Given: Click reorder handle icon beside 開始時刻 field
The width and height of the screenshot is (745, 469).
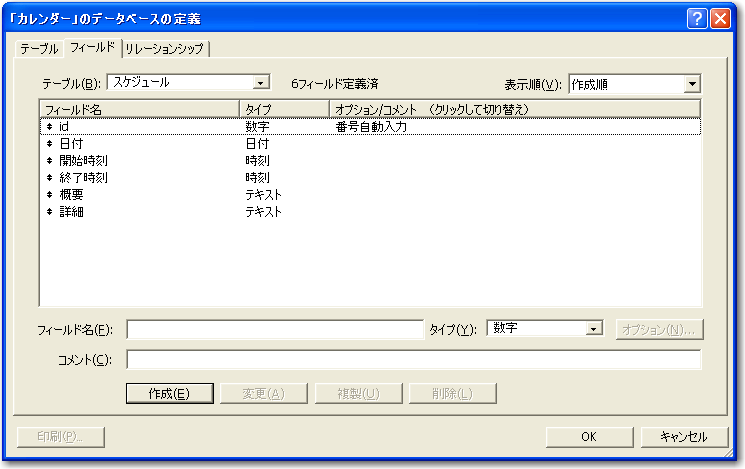Looking at the screenshot, I should point(49,161).
